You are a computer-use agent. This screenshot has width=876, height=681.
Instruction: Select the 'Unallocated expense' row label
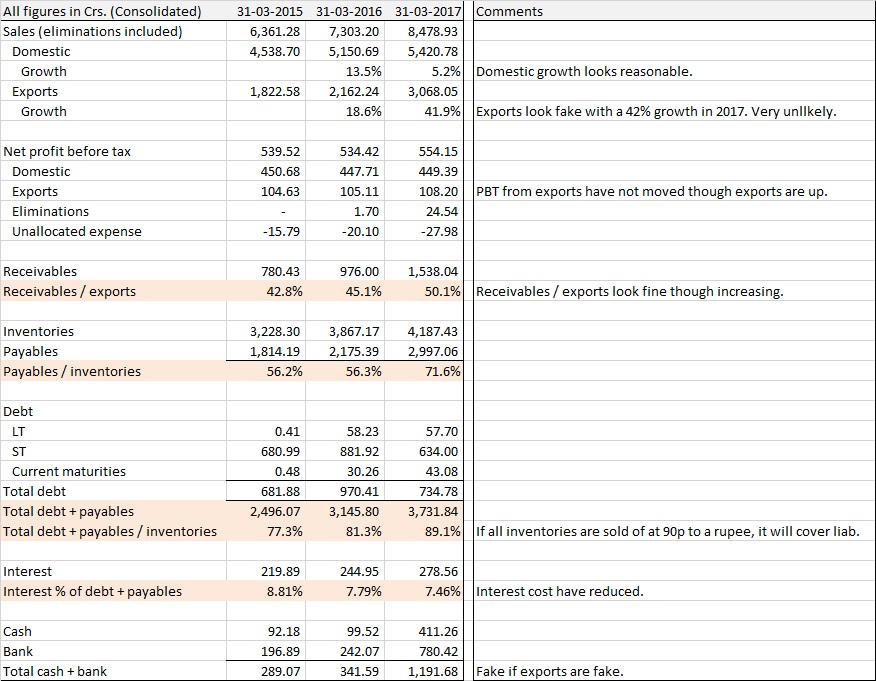point(76,231)
